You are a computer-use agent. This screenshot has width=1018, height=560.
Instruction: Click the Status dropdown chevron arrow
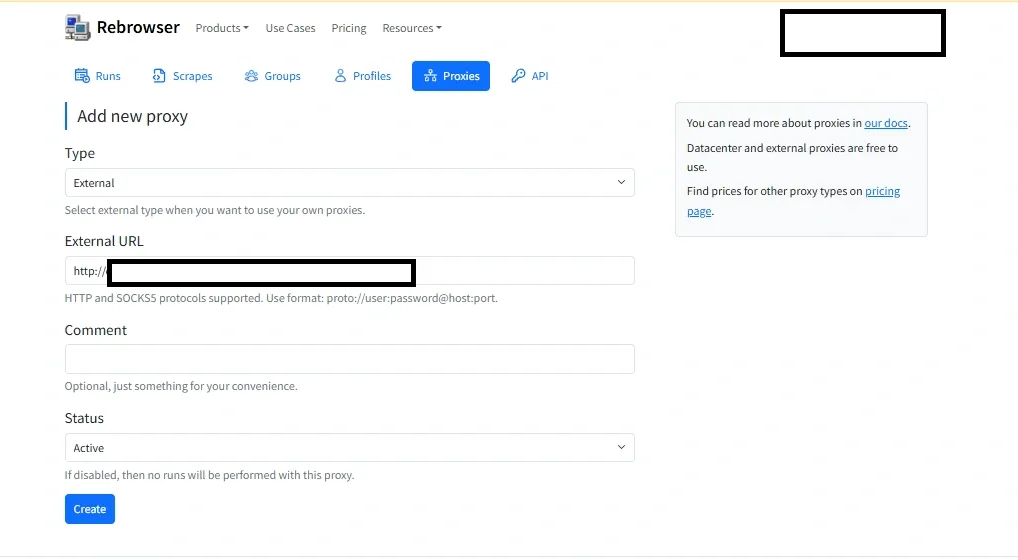click(621, 447)
